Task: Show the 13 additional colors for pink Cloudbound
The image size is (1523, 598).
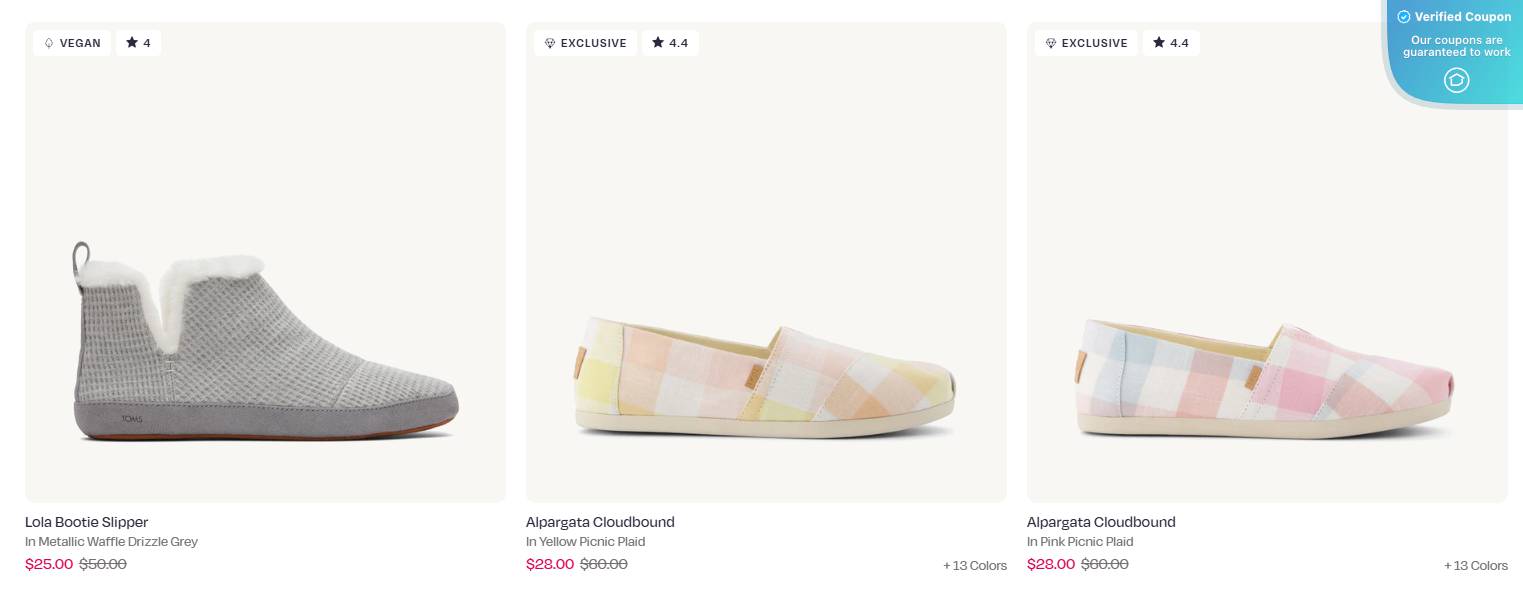Action: coord(1475,565)
